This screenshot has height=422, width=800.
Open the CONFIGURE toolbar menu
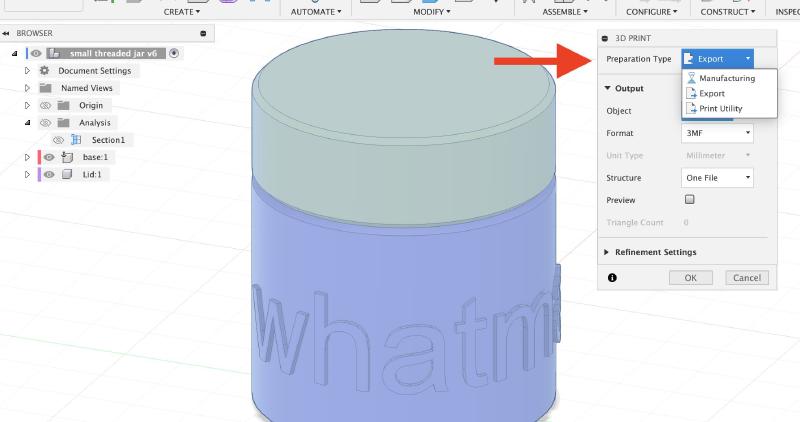pyautogui.click(x=652, y=12)
